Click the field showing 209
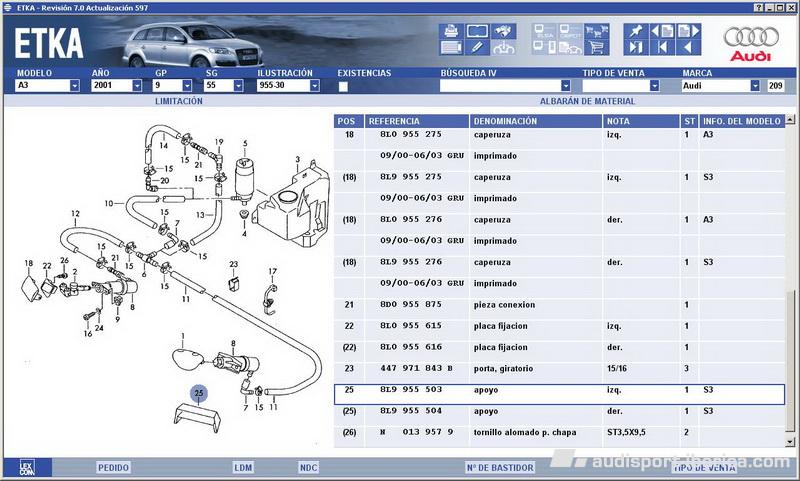The image size is (800, 481). click(x=776, y=86)
